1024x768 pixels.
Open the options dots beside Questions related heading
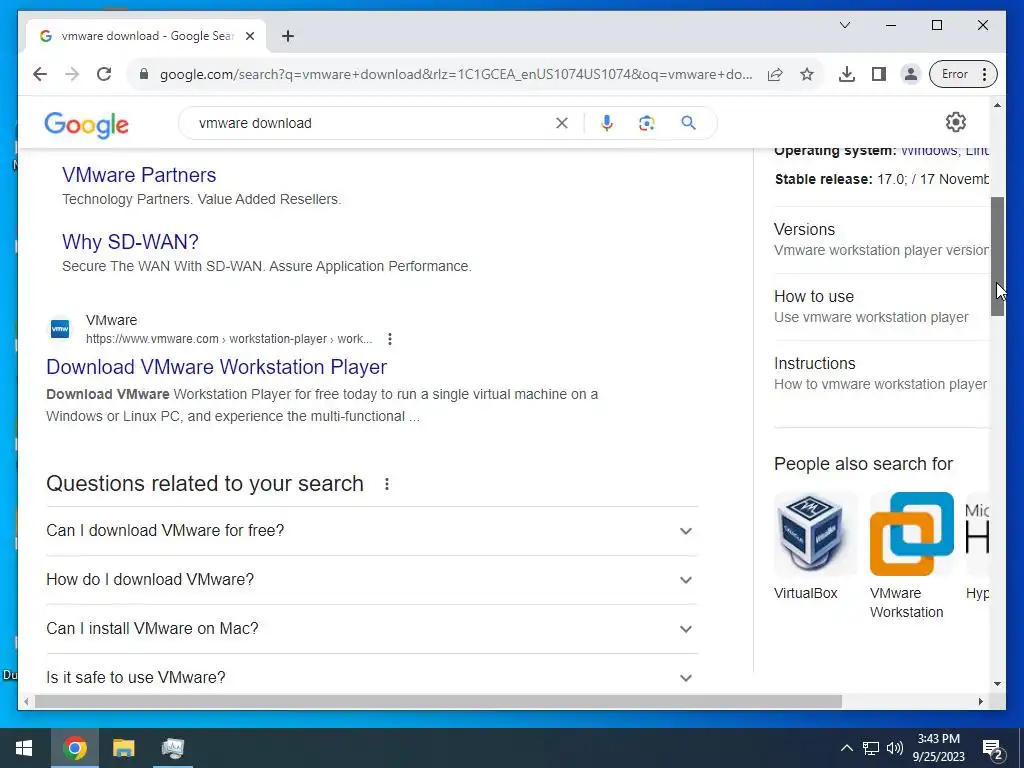click(387, 484)
